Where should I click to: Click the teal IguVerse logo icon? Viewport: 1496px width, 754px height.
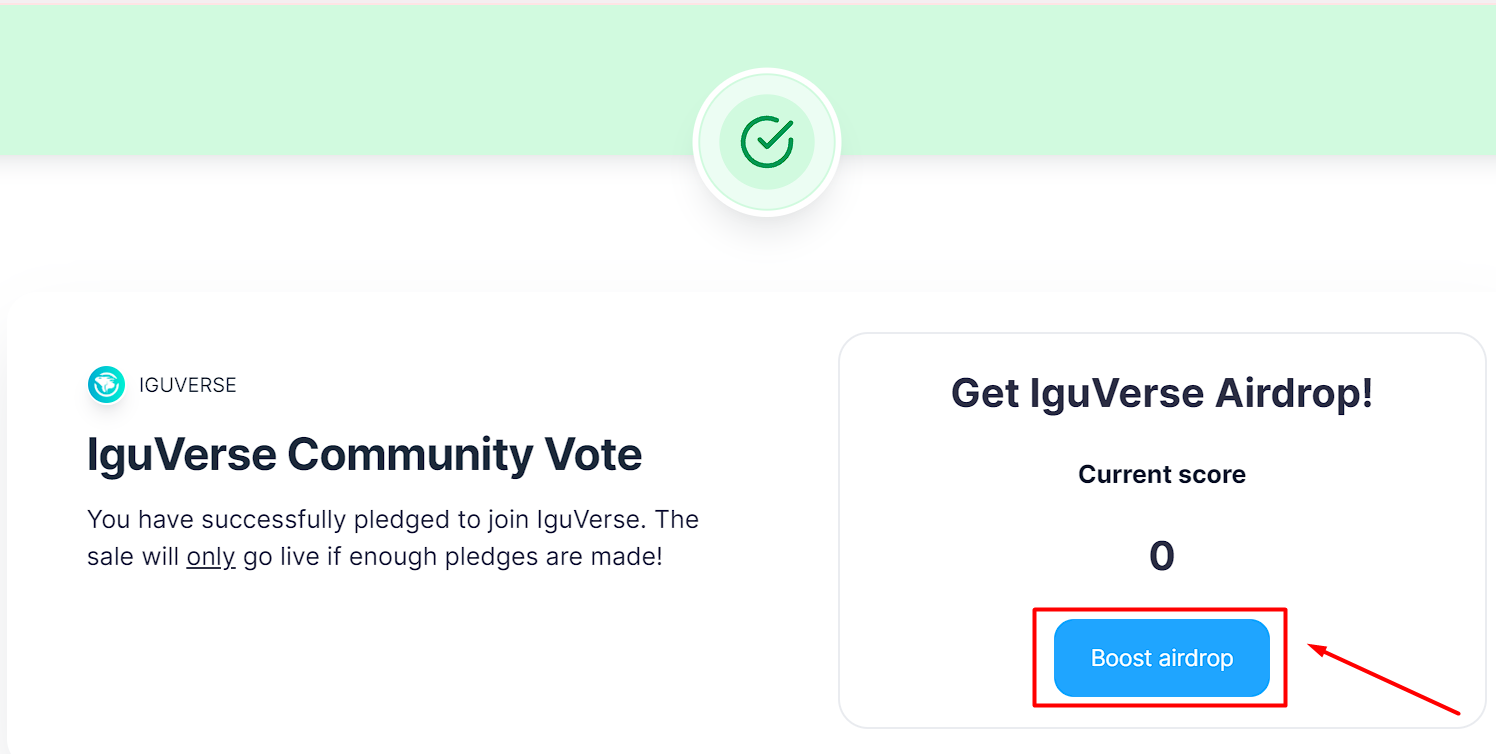click(106, 385)
